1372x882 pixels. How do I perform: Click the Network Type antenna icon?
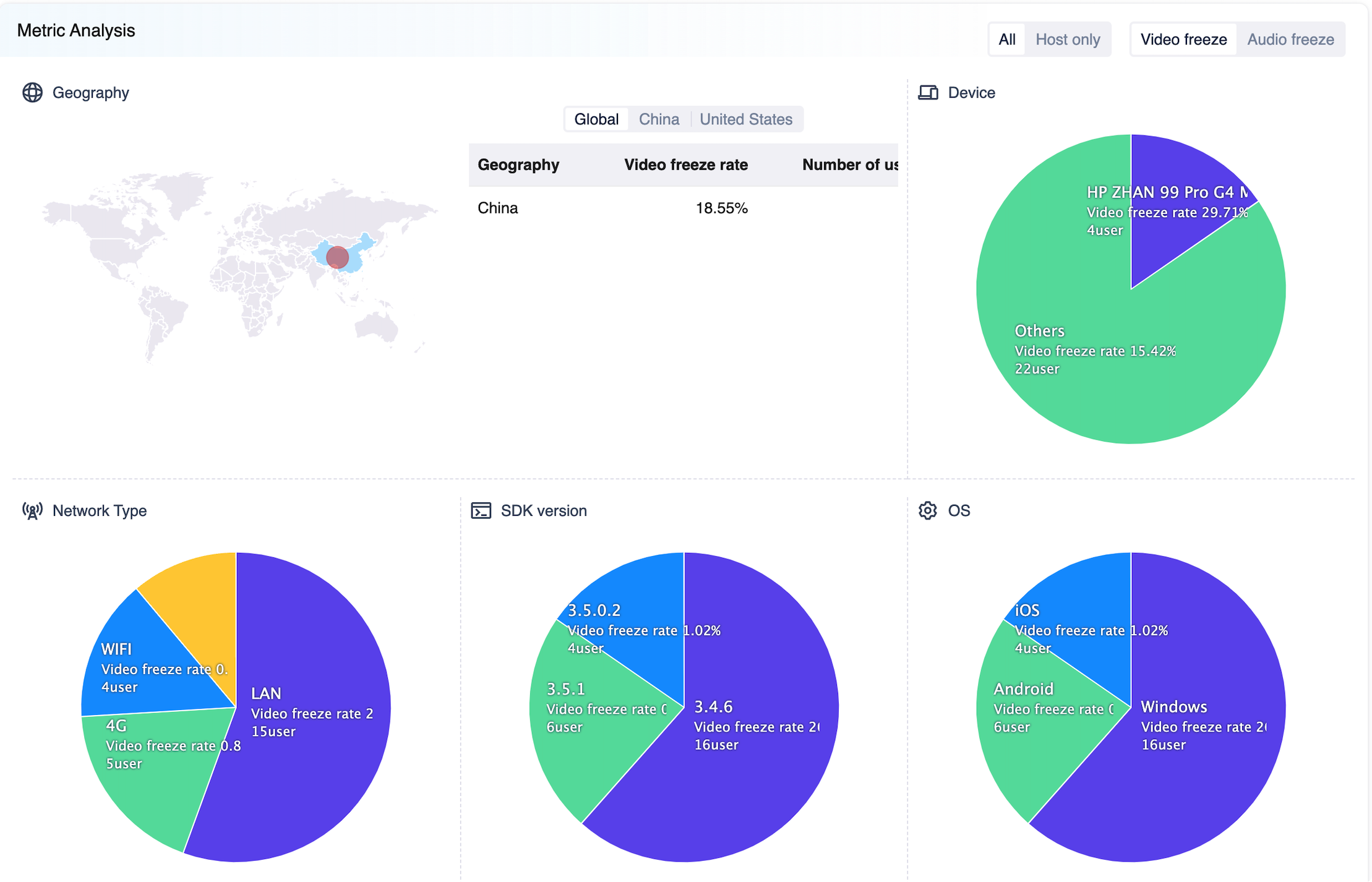[32, 511]
